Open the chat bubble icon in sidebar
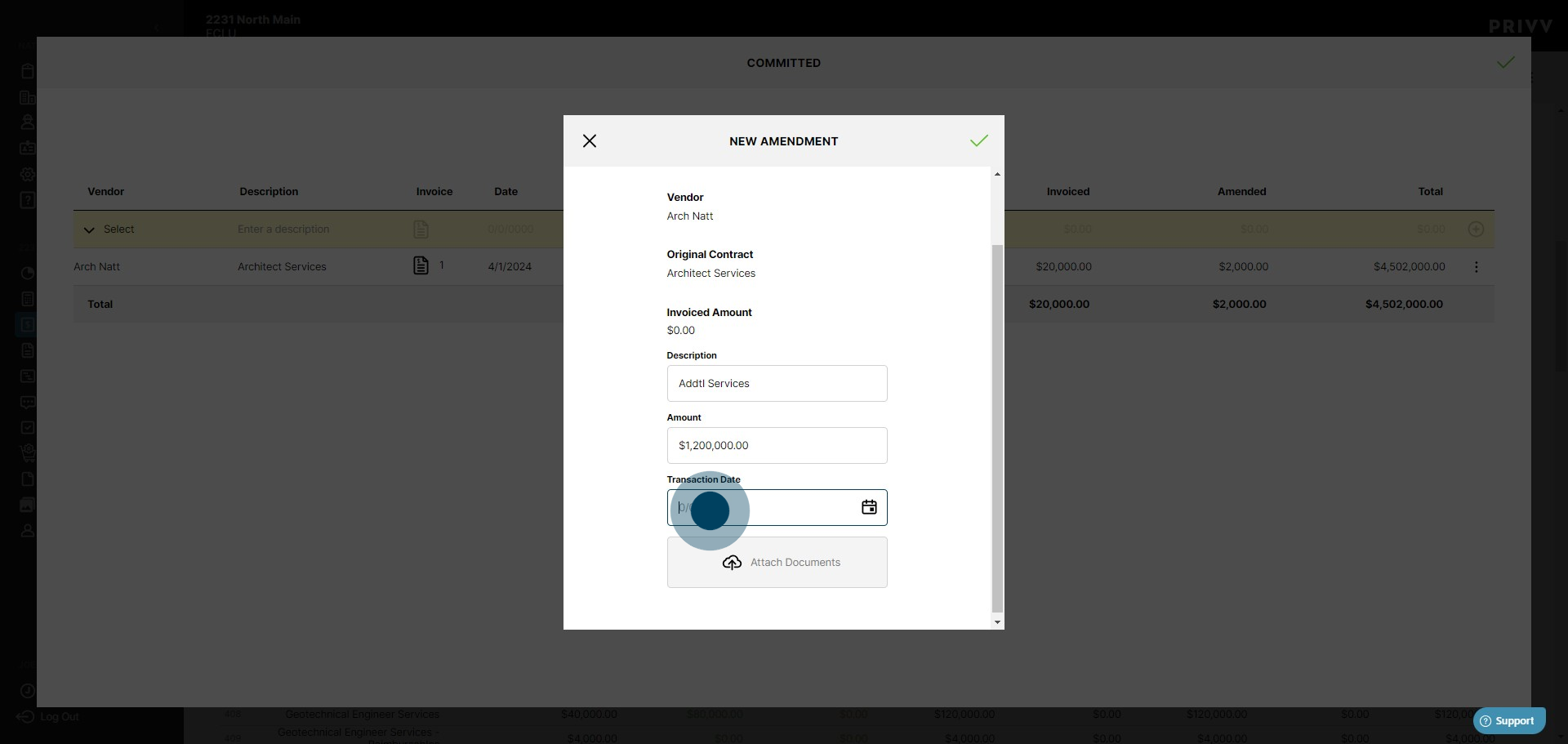 pos(27,403)
